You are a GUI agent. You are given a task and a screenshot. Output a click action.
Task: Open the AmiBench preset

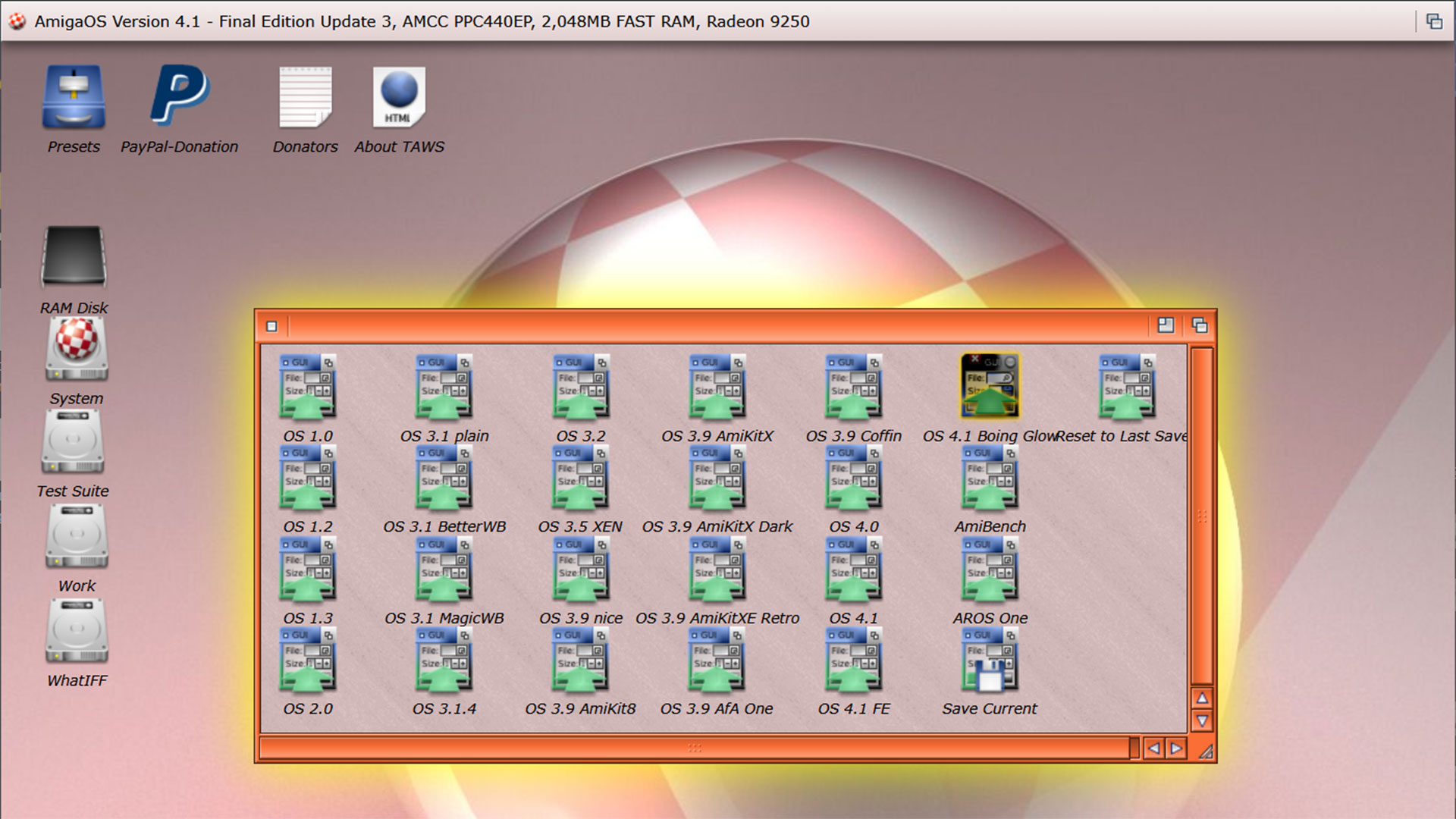[990, 478]
